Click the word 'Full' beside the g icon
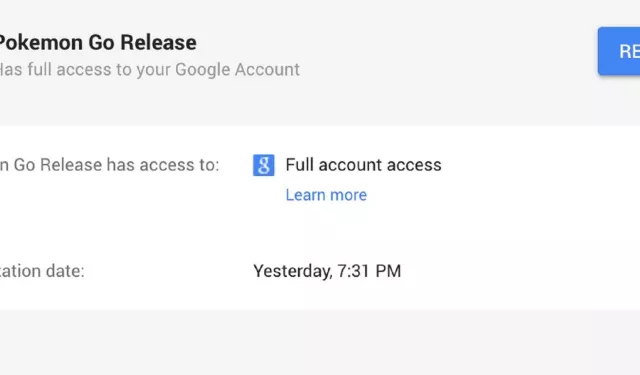 coord(300,165)
